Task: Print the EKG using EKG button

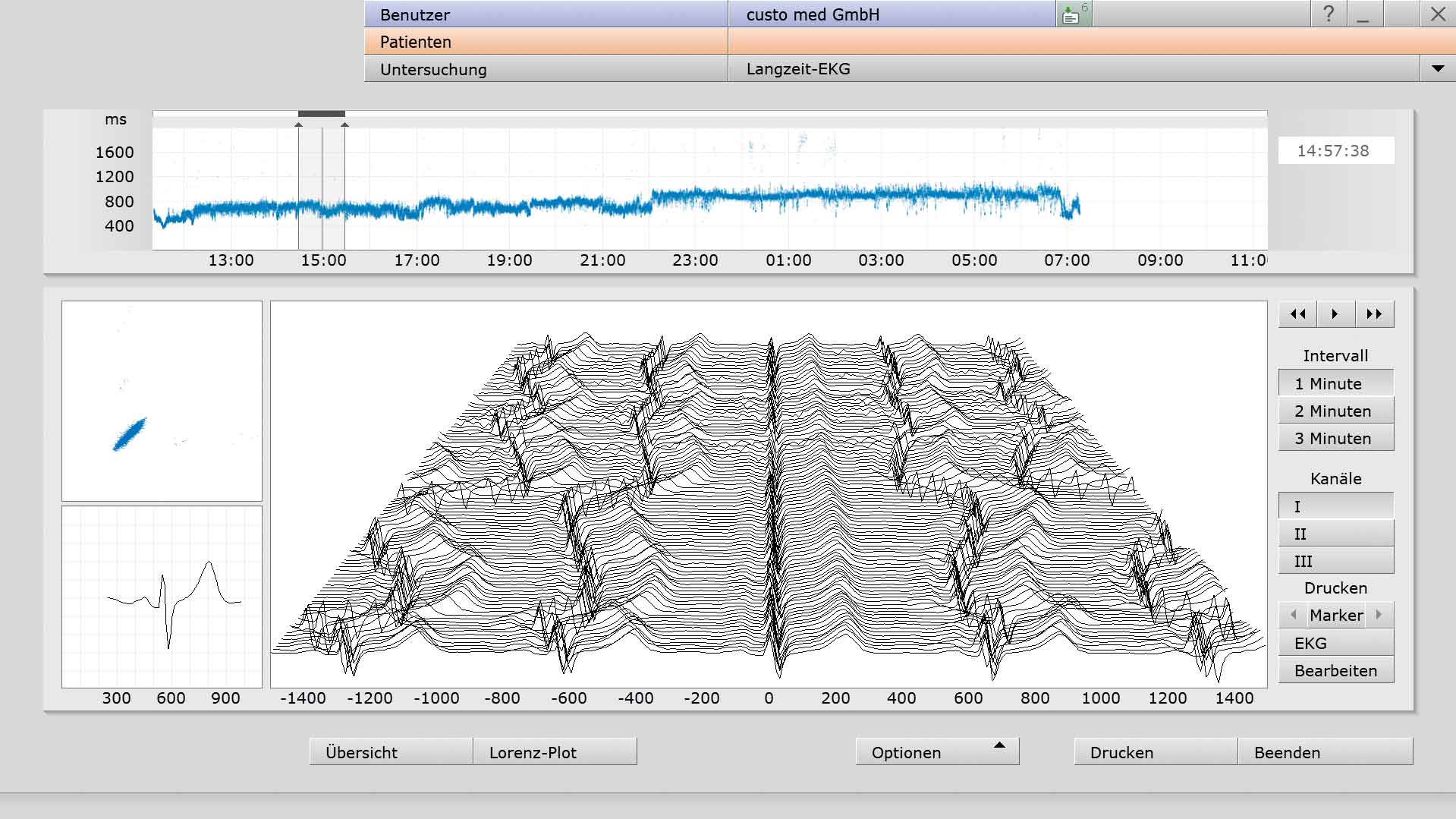Action: tap(1336, 643)
